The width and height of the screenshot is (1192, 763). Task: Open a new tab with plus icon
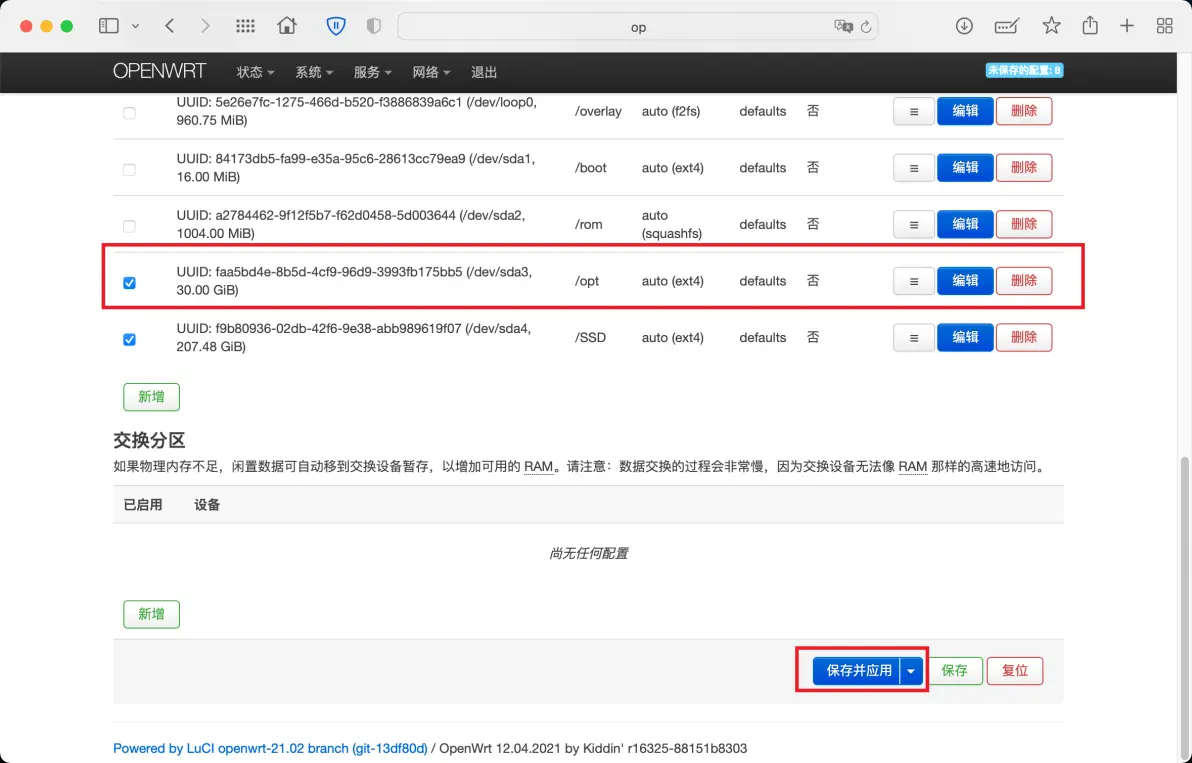1127,26
